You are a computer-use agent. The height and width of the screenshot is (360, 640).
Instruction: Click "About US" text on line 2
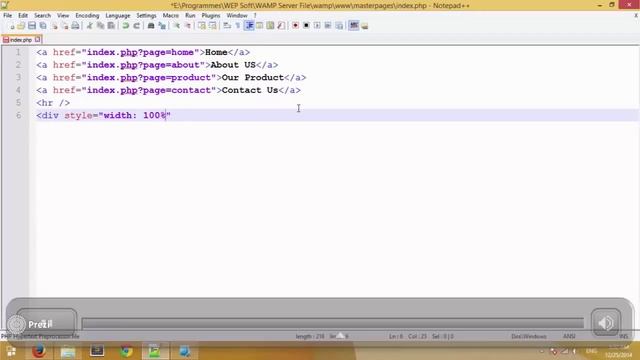coord(233,65)
